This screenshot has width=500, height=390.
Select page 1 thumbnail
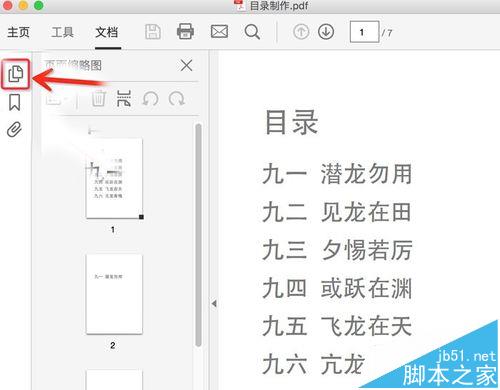coord(114,178)
